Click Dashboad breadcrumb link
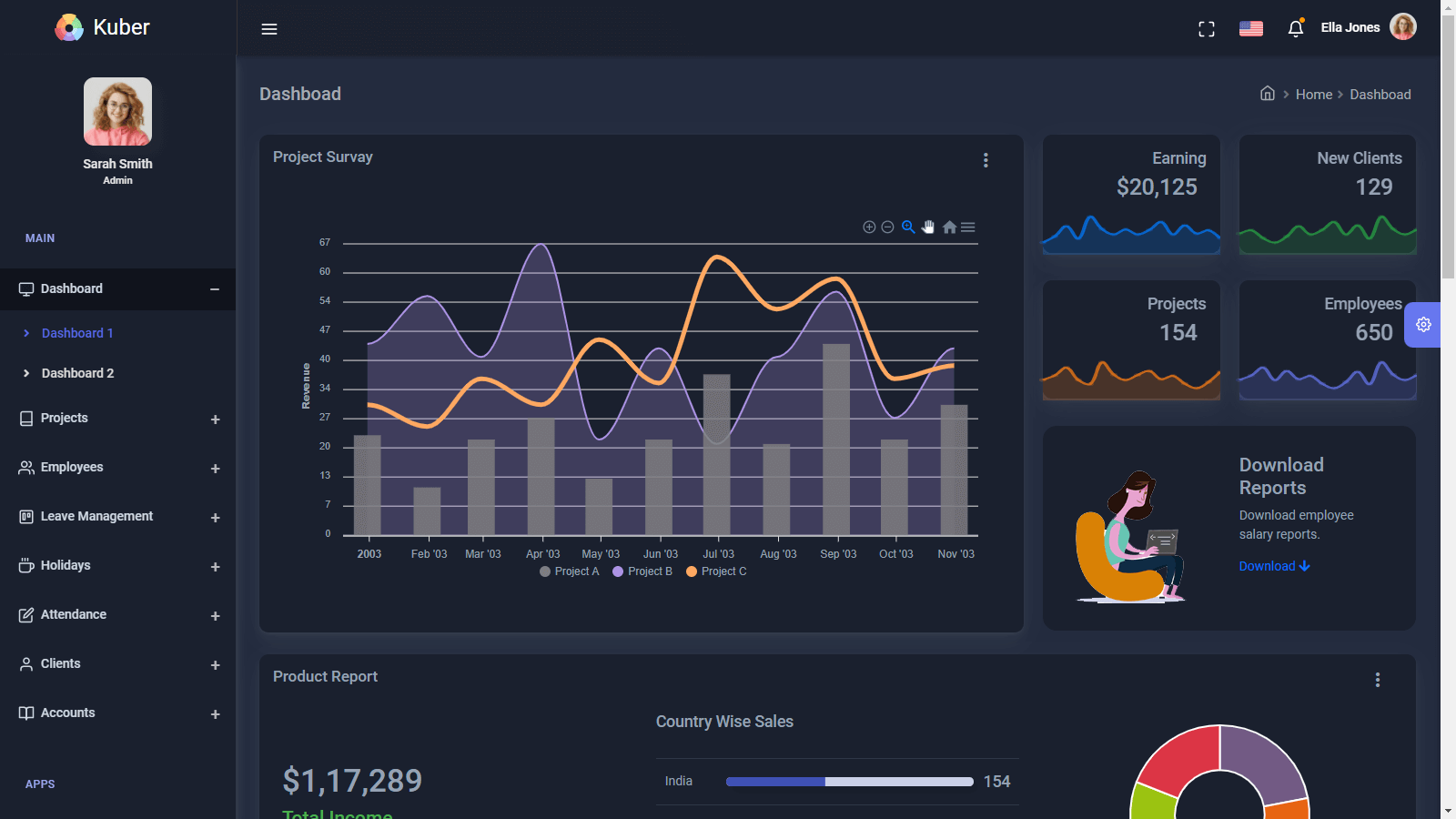Image resolution: width=1456 pixels, height=819 pixels. [x=1380, y=95]
